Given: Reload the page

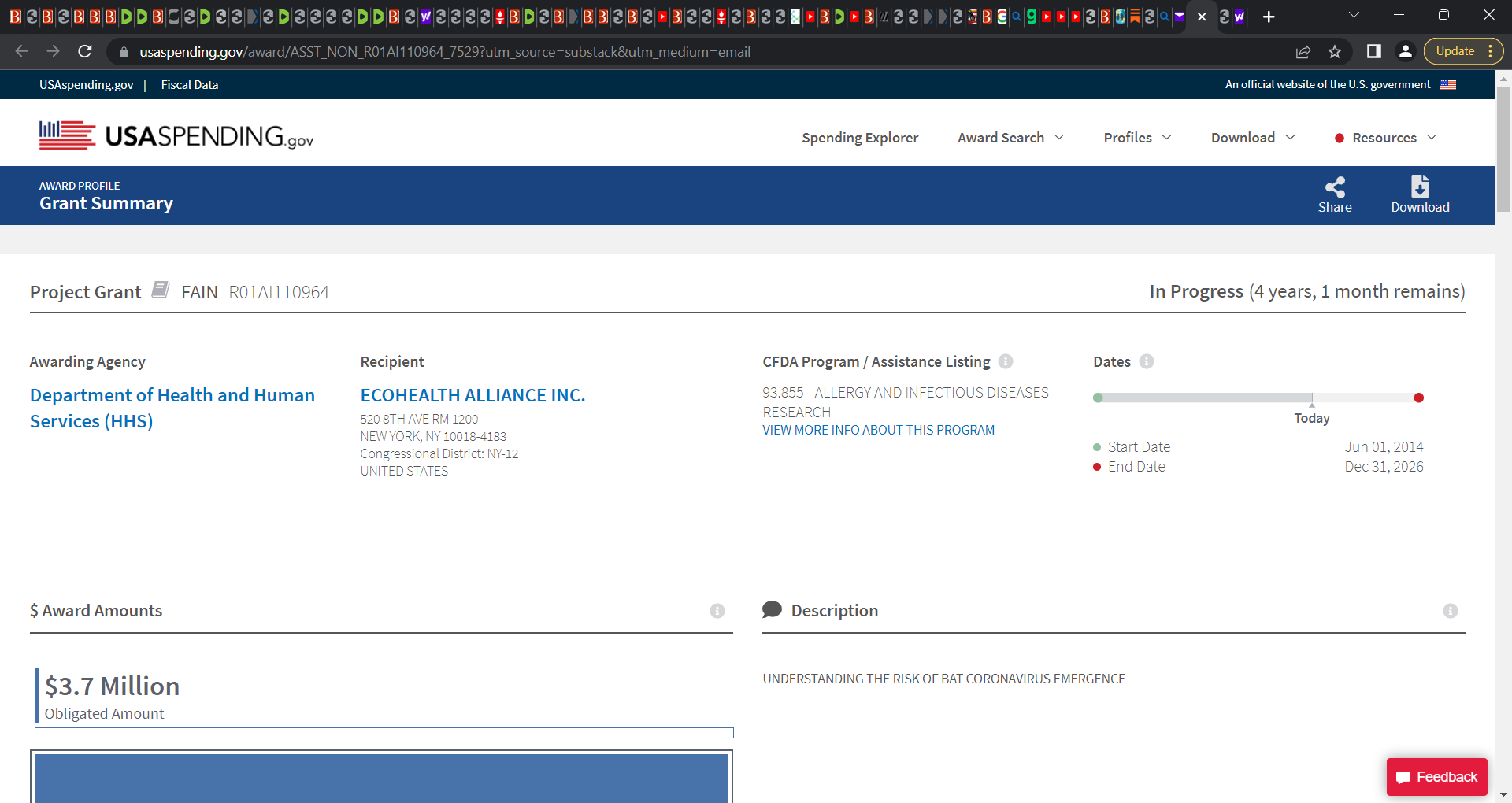Looking at the screenshot, I should (85, 51).
